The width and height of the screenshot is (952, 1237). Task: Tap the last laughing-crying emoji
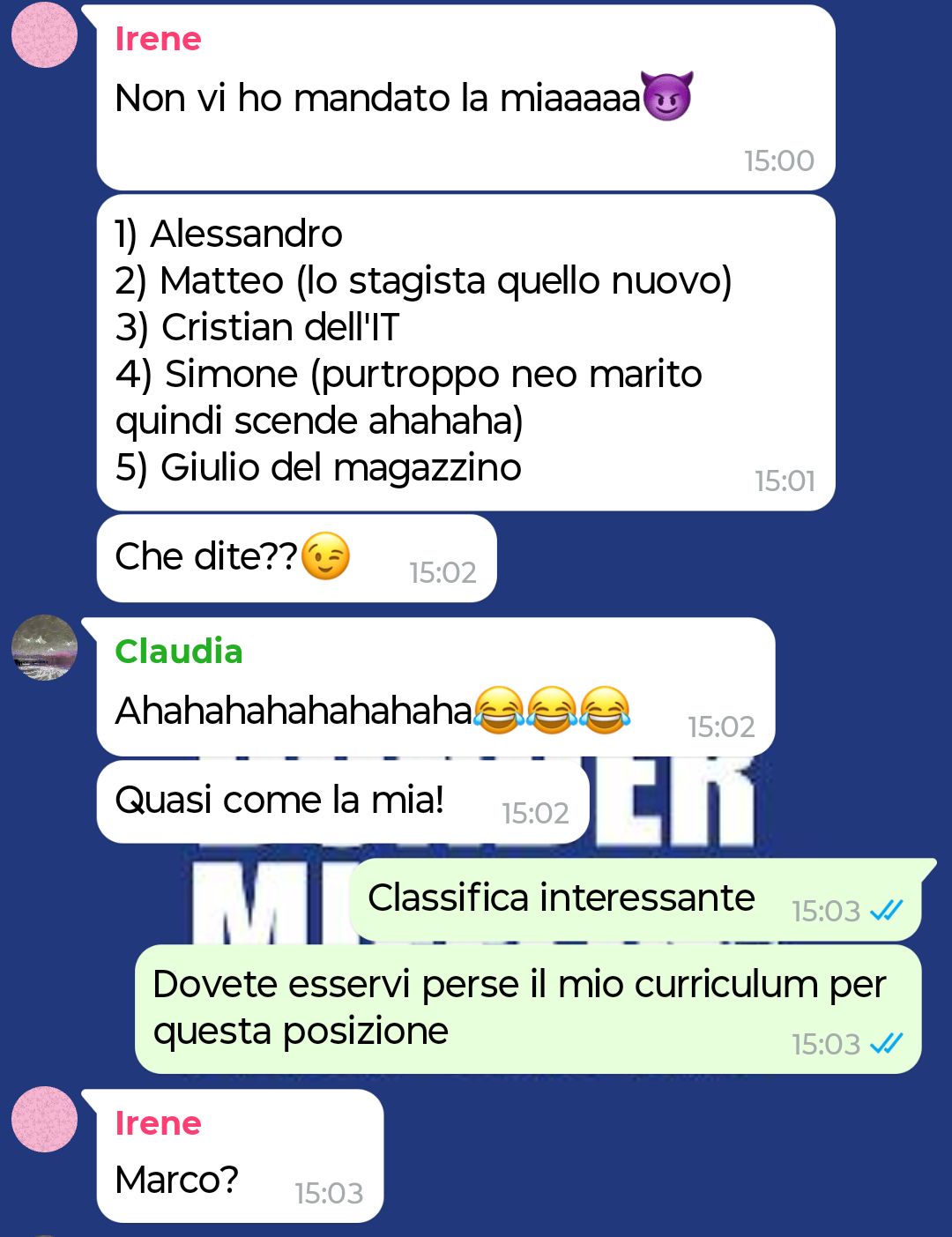coord(605,711)
